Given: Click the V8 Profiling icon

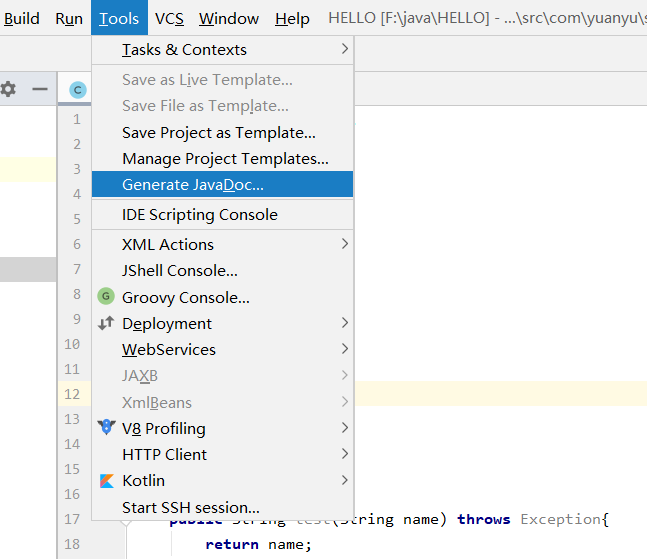Looking at the screenshot, I should click(x=106, y=428).
